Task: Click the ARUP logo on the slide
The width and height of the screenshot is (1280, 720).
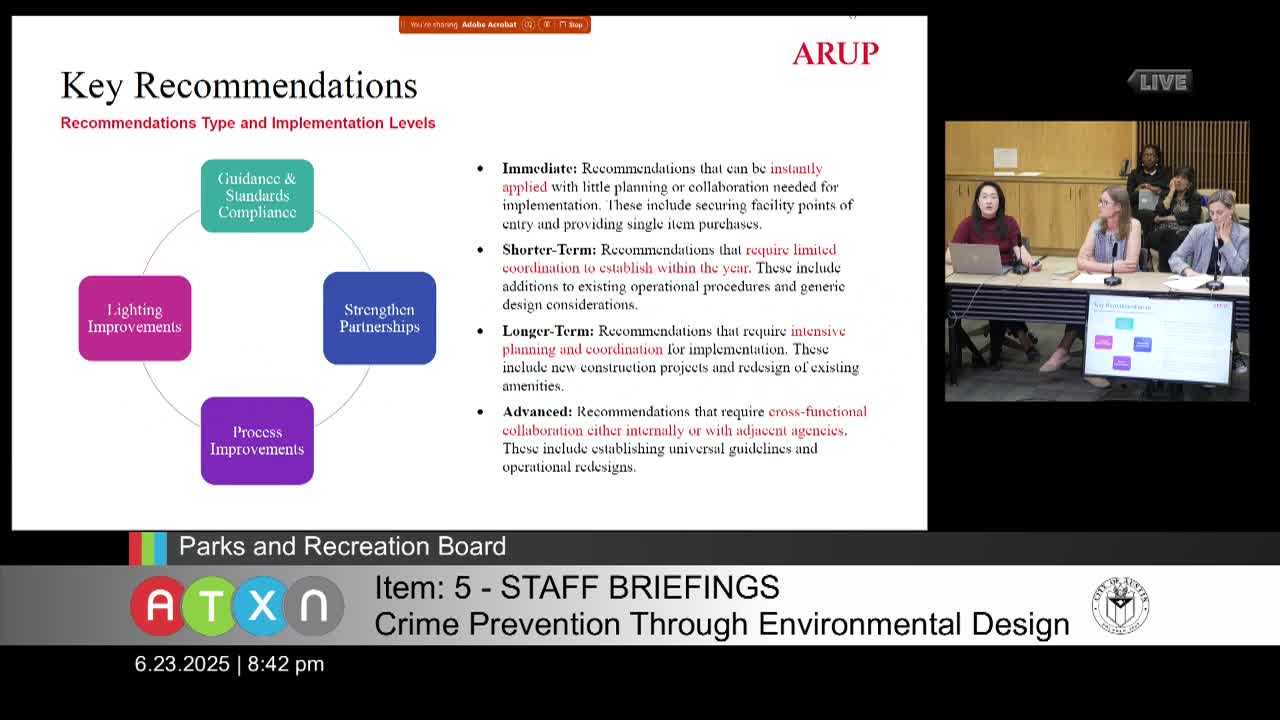Action: (835, 54)
